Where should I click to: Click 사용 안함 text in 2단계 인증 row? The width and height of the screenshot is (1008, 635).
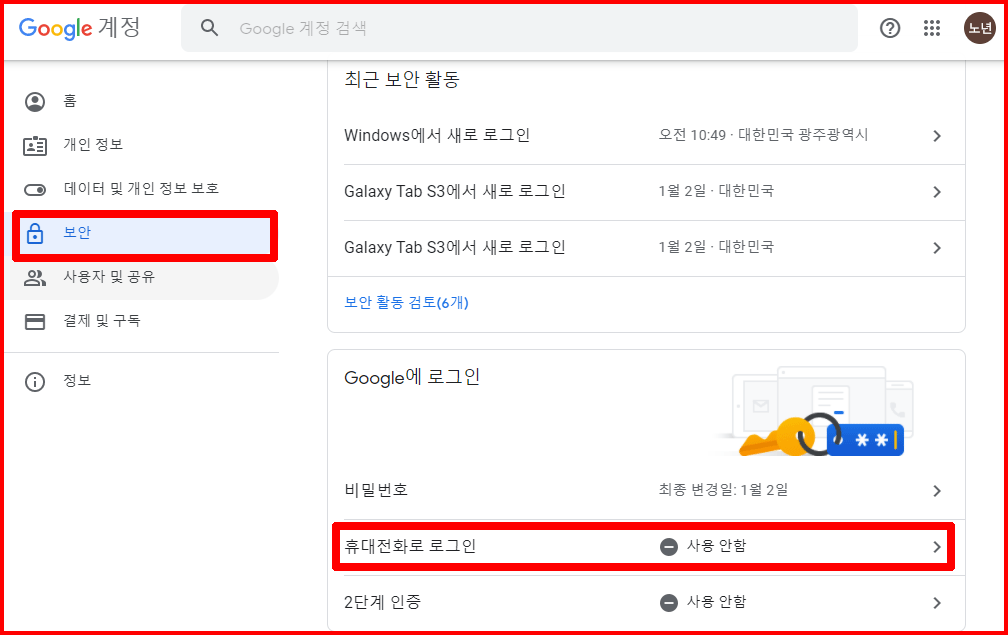click(x=716, y=602)
